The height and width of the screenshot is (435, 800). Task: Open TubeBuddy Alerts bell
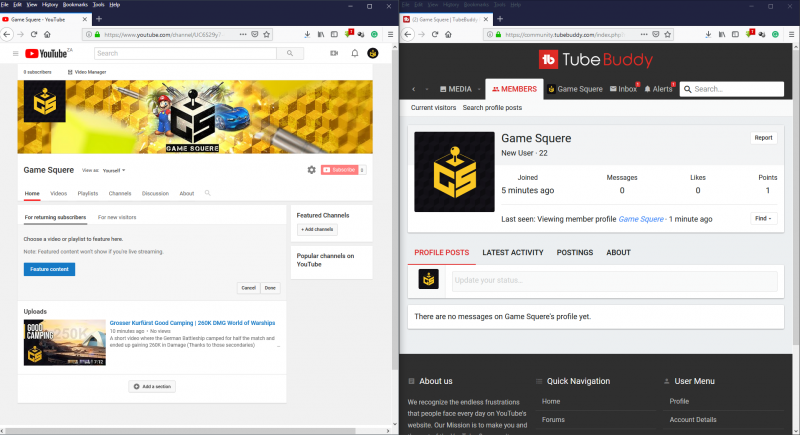[x=658, y=89]
